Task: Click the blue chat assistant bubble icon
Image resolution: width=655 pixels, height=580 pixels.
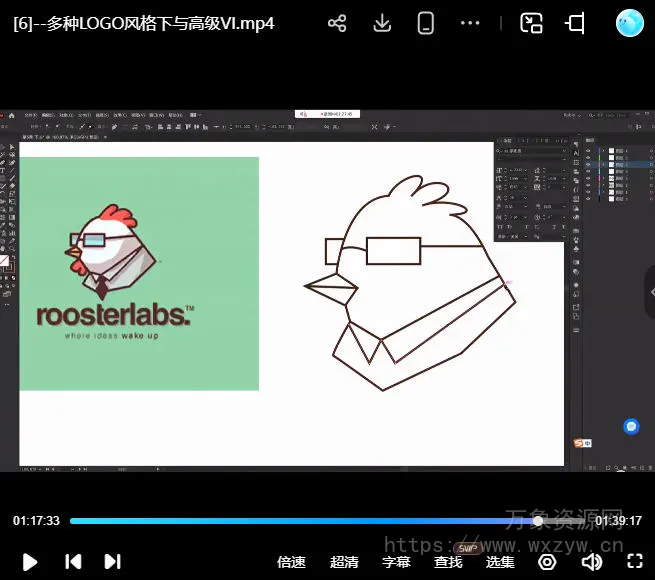Action: pos(631,427)
